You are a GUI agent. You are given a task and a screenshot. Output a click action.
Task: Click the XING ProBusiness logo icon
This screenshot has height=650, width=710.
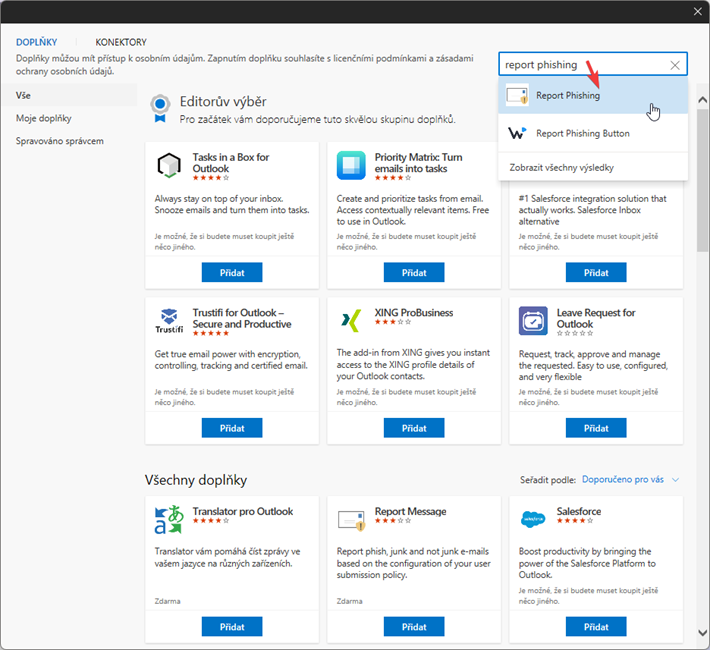pyautogui.click(x=351, y=321)
